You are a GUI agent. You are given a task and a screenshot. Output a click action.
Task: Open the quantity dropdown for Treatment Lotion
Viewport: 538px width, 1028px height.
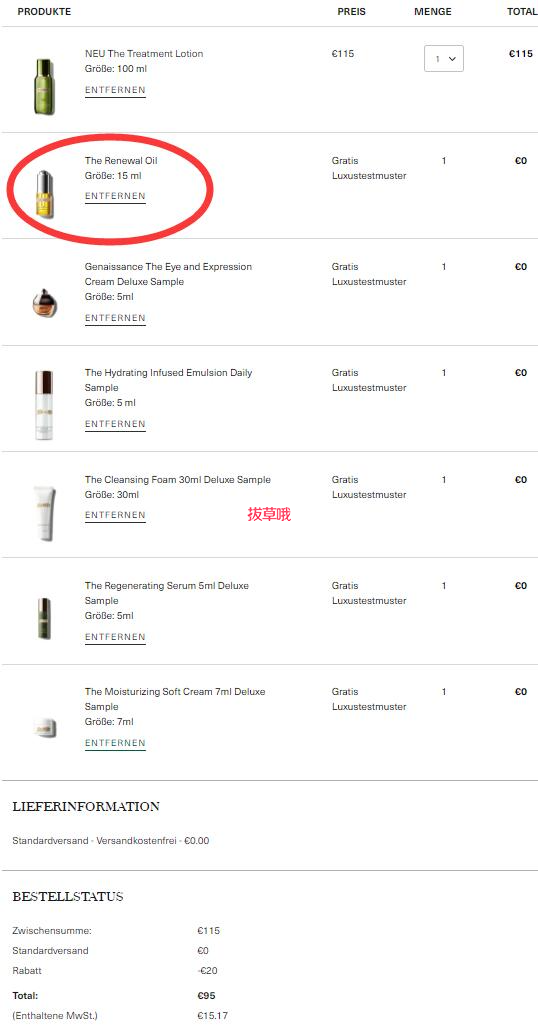[444, 58]
